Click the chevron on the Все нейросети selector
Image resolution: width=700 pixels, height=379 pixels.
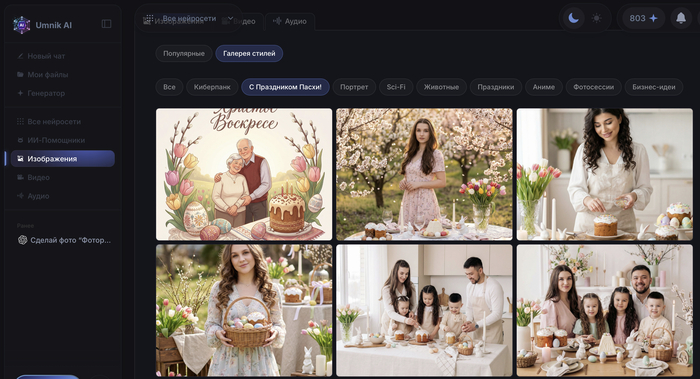(230, 18)
